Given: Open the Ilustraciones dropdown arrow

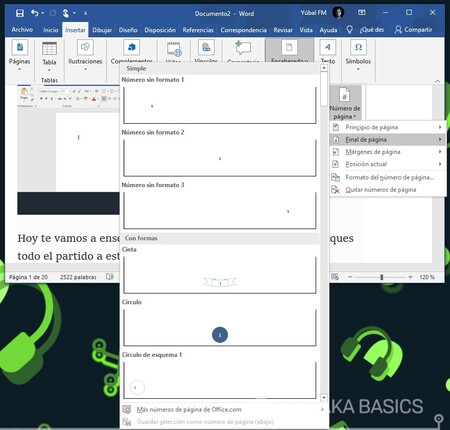Looking at the screenshot, I should [85, 69].
